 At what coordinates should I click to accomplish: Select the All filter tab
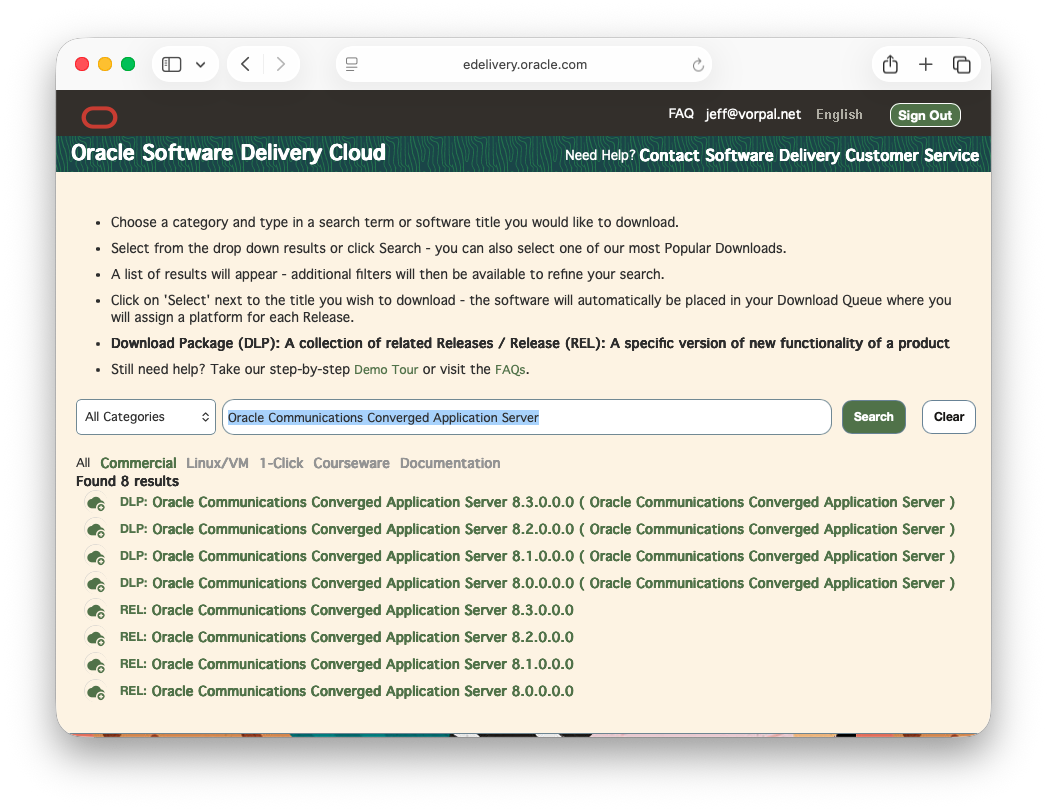click(x=83, y=463)
